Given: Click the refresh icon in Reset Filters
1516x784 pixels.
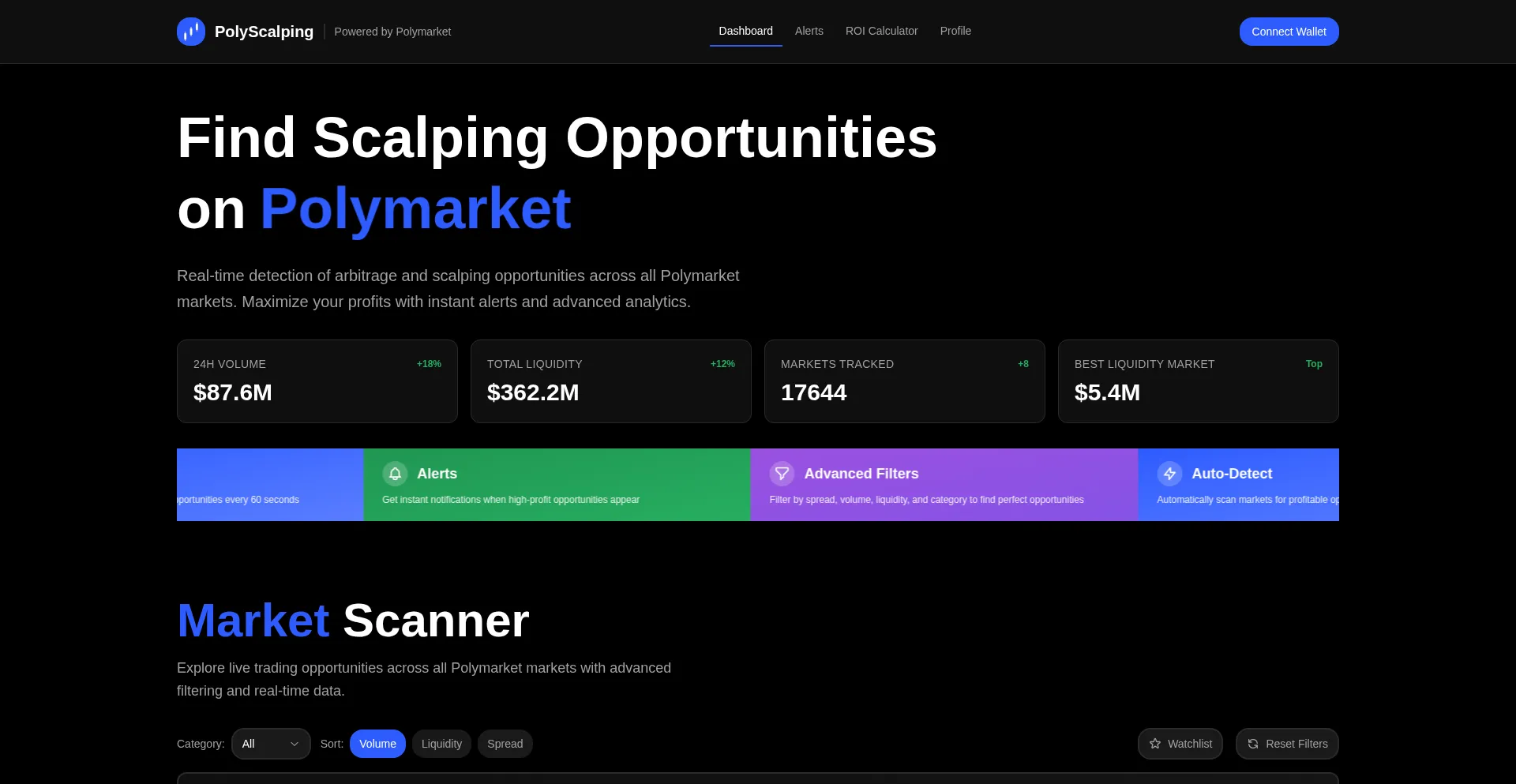Looking at the screenshot, I should [1253, 744].
